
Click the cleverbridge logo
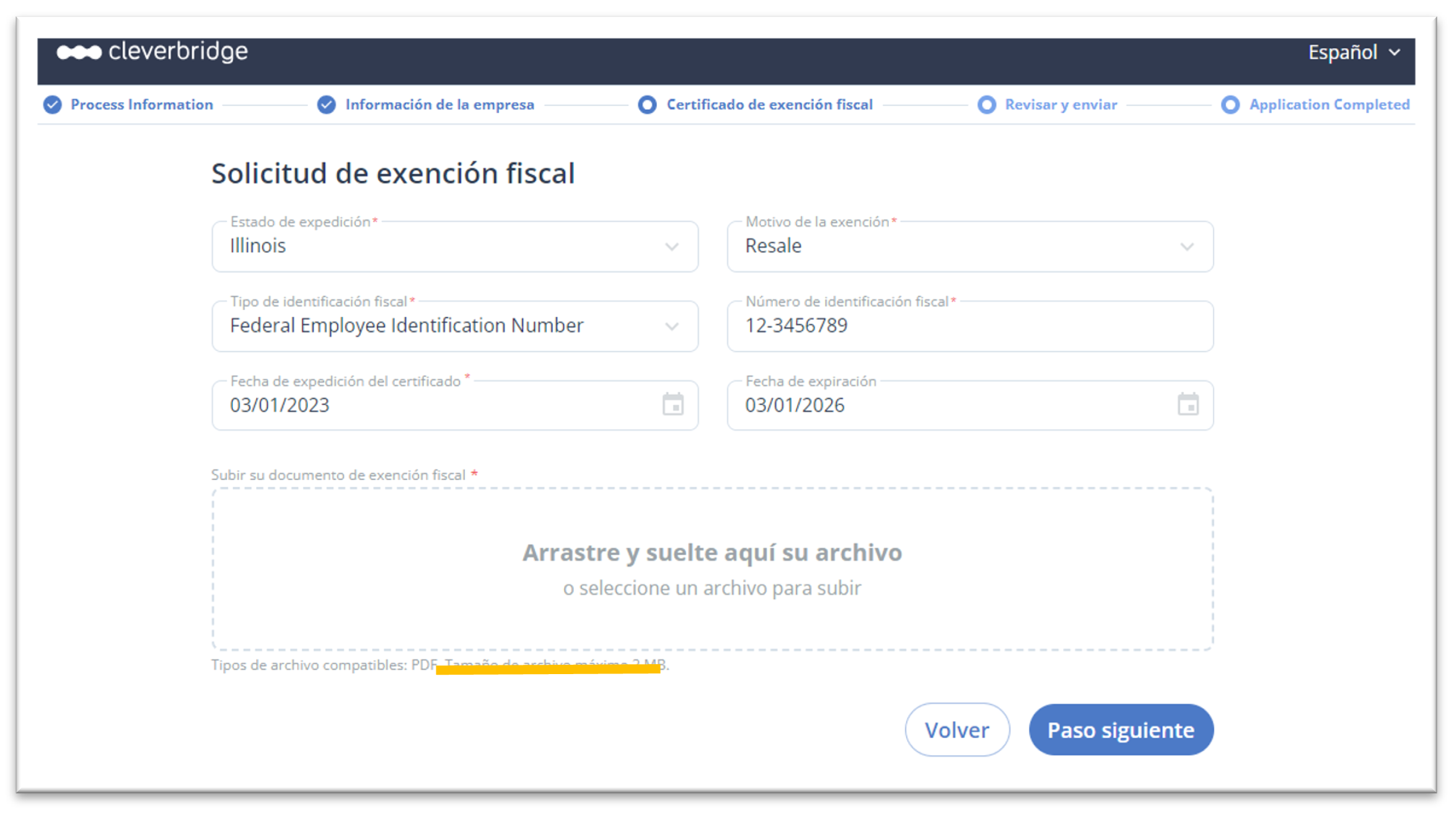pos(152,52)
